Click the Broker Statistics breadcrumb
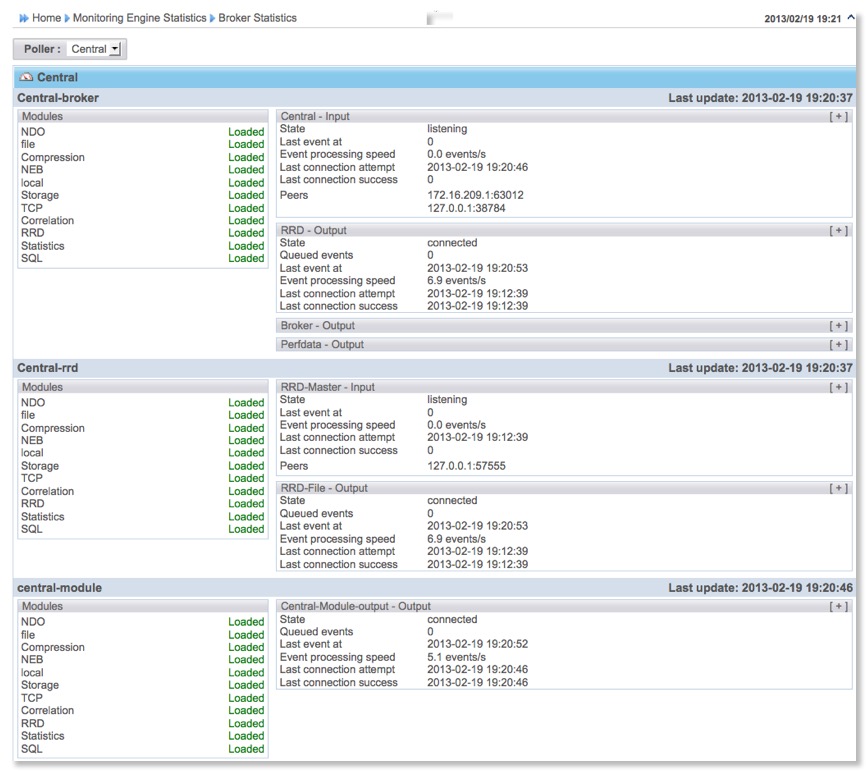866x771 pixels. point(257,18)
